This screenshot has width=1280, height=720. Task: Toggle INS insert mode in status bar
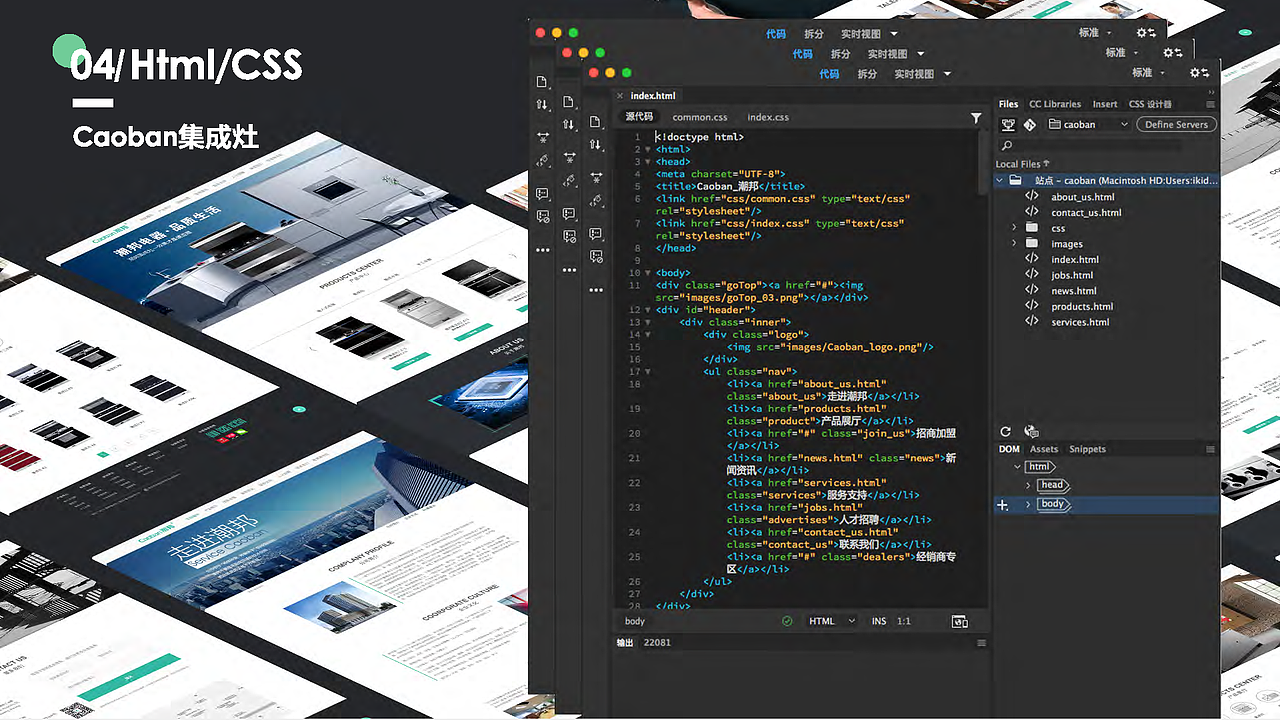pyautogui.click(x=878, y=621)
